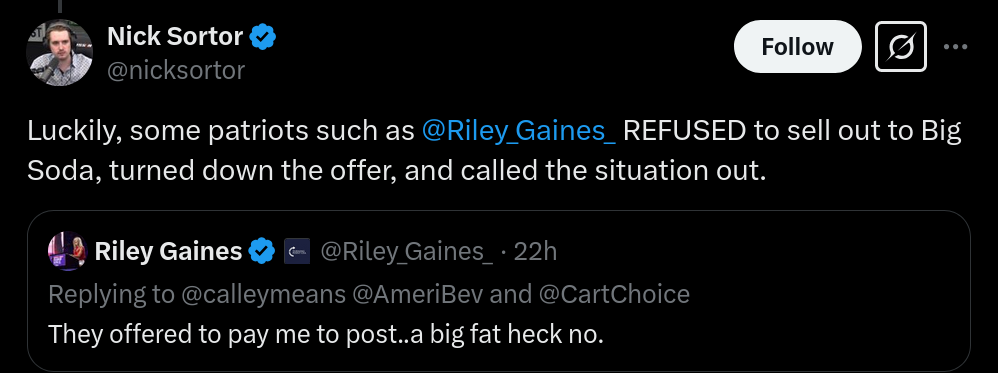This screenshot has width=998, height=373.
Task: Open the blue @Riley_Gaines_ mention
Action: coord(518,131)
